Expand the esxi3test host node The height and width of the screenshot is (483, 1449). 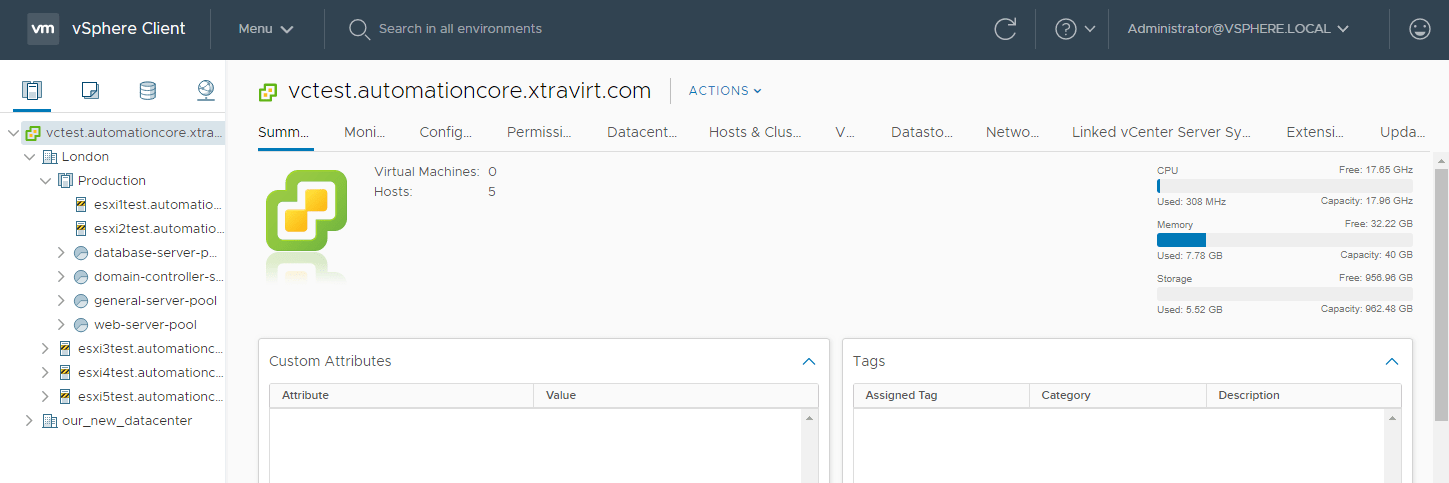[45, 349]
